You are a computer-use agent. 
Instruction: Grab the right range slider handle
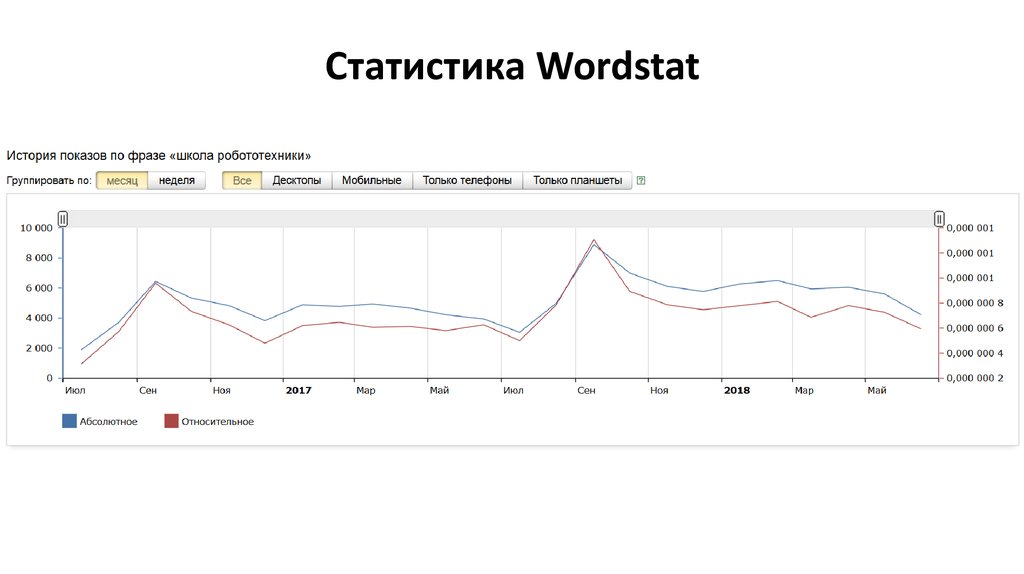point(938,219)
